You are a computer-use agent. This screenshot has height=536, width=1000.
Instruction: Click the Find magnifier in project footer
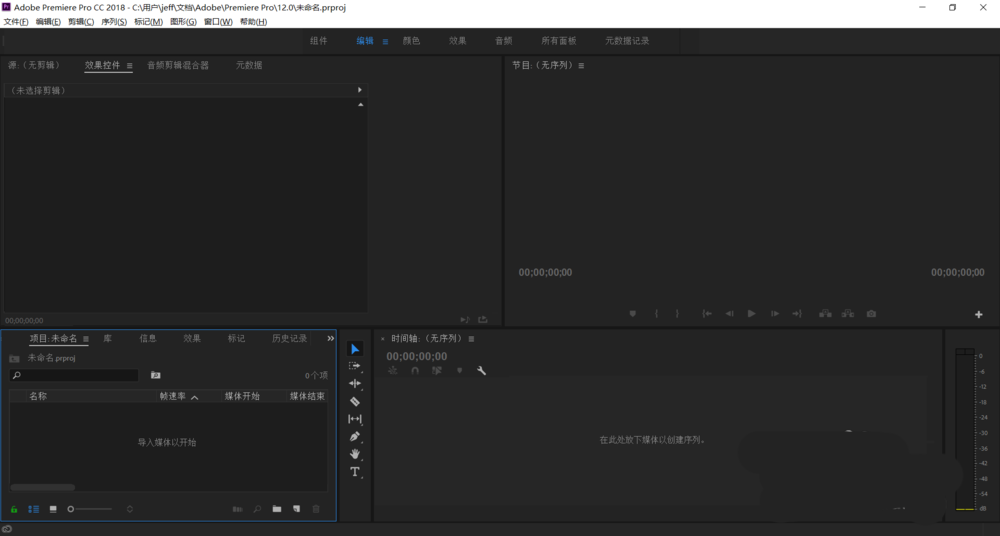257,509
